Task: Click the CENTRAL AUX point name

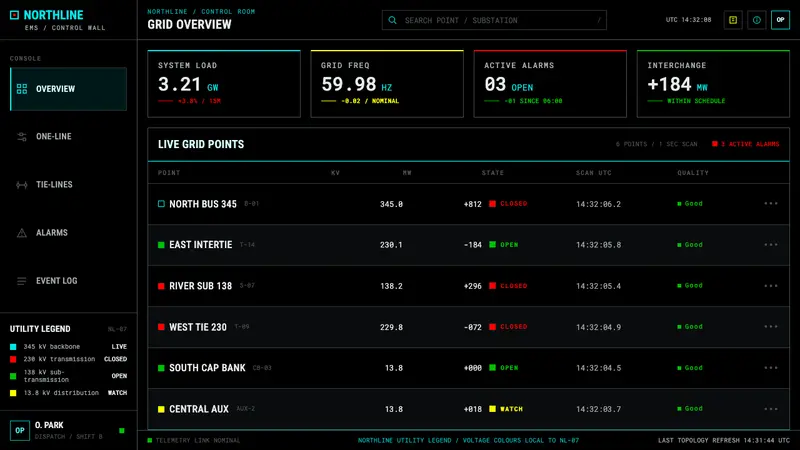Action: (199, 409)
